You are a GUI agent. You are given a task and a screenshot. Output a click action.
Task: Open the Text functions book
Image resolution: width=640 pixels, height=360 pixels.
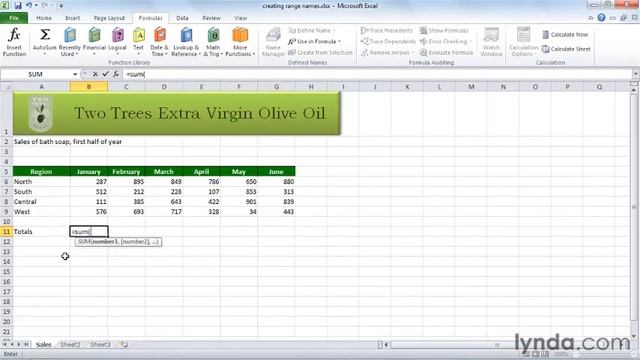[139, 42]
